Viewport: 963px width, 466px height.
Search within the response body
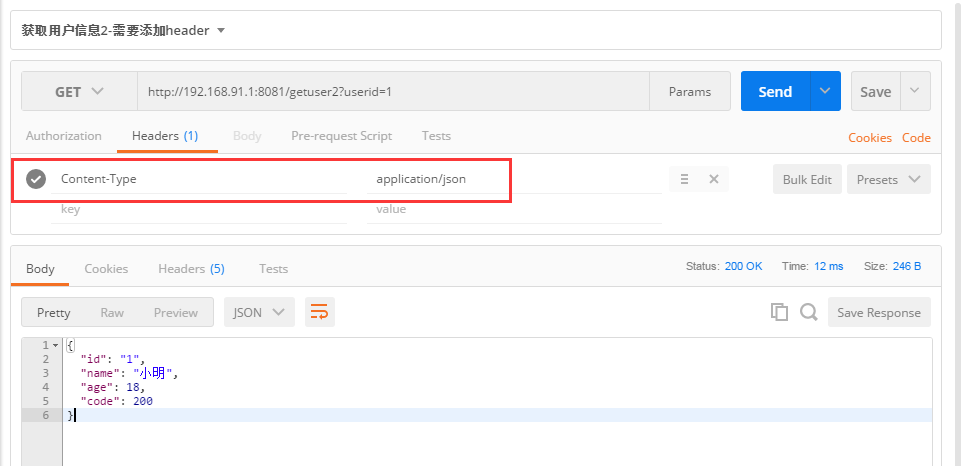[x=809, y=312]
